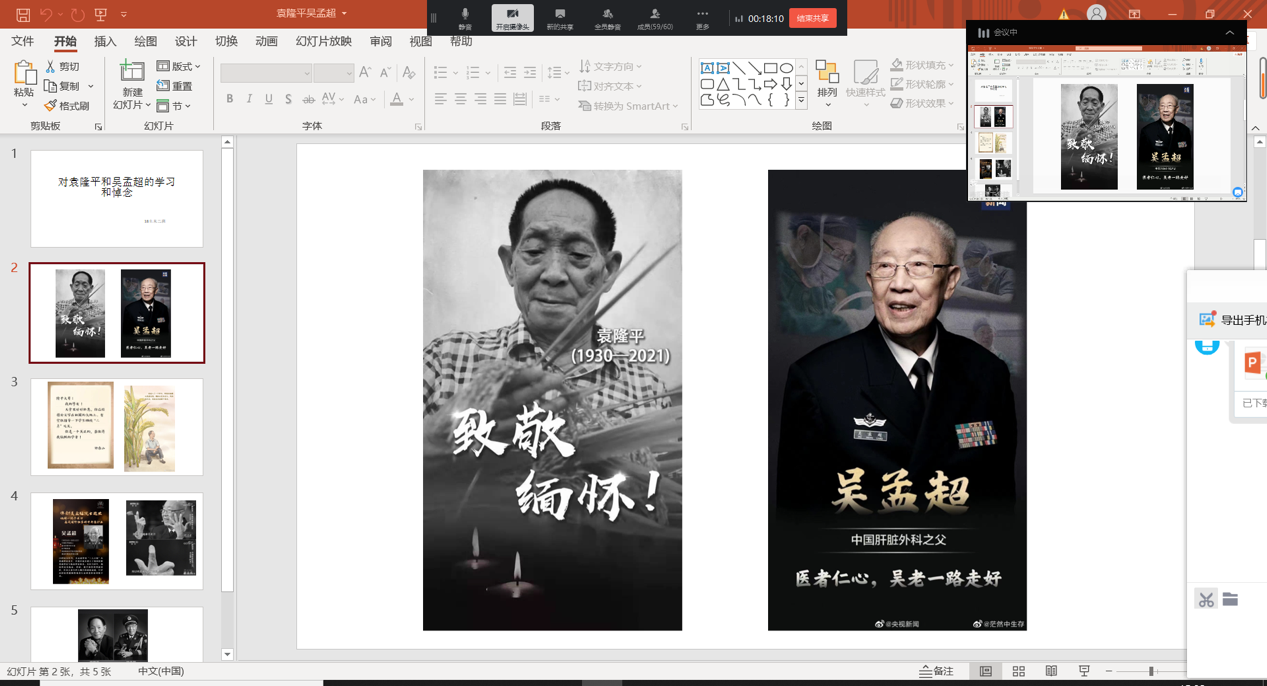Click the Save icon in title bar
The height and width of the screenshot is (686, 1267).
(x=22, y=15)
